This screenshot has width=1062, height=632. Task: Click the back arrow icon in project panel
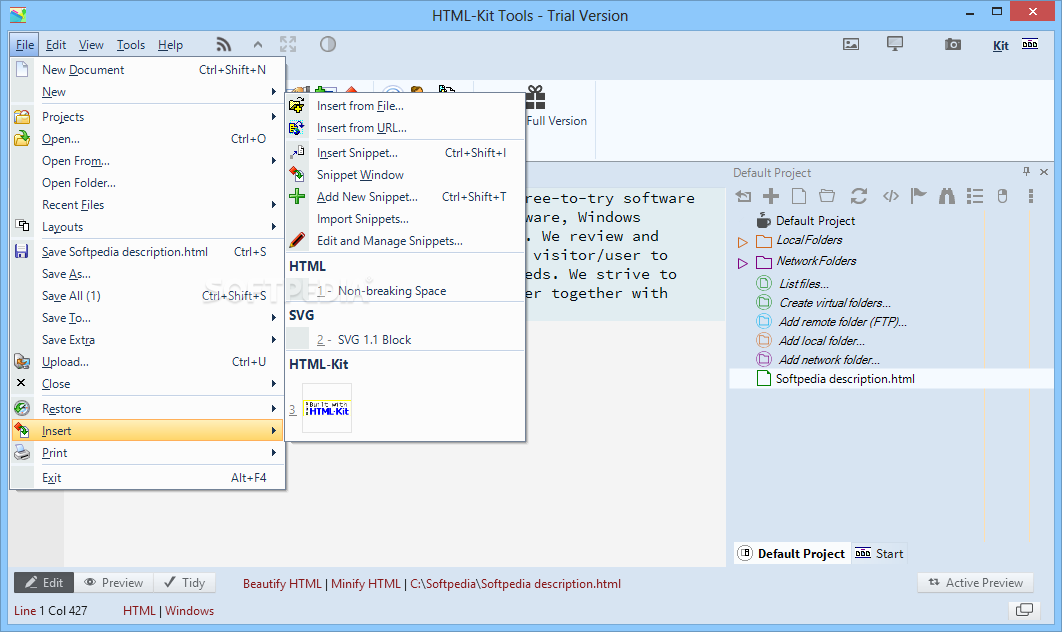point(744,196)
